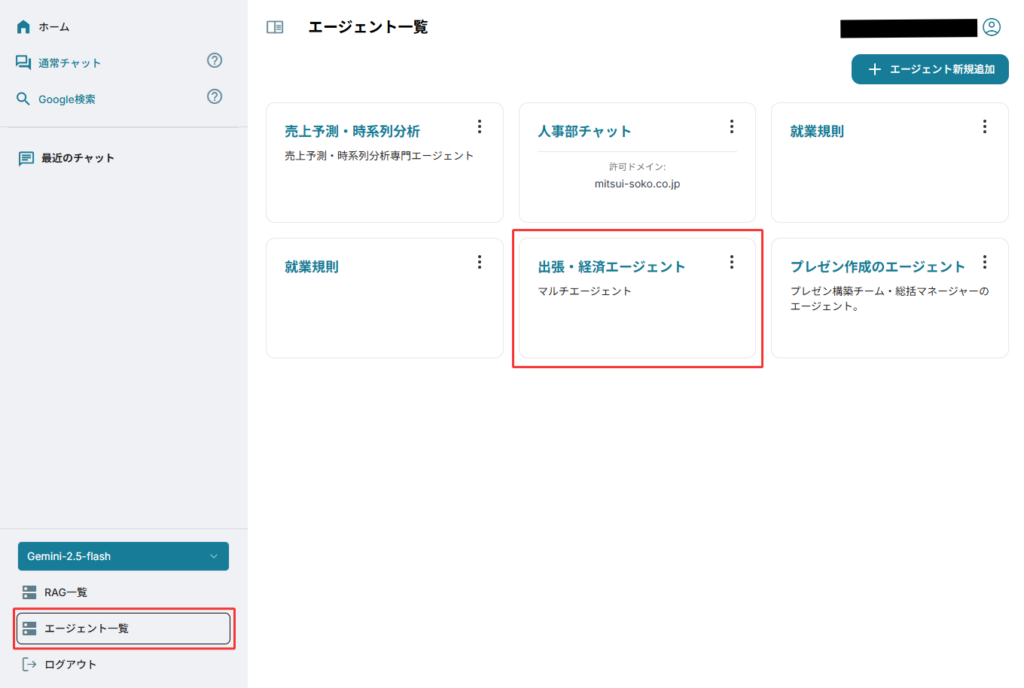Image resolution: width=1024 pixels, height=688 pixels.
Task: Open three-dot menu on 人事部チャット card
Action: pyautogui.click(x=731, y=127)
